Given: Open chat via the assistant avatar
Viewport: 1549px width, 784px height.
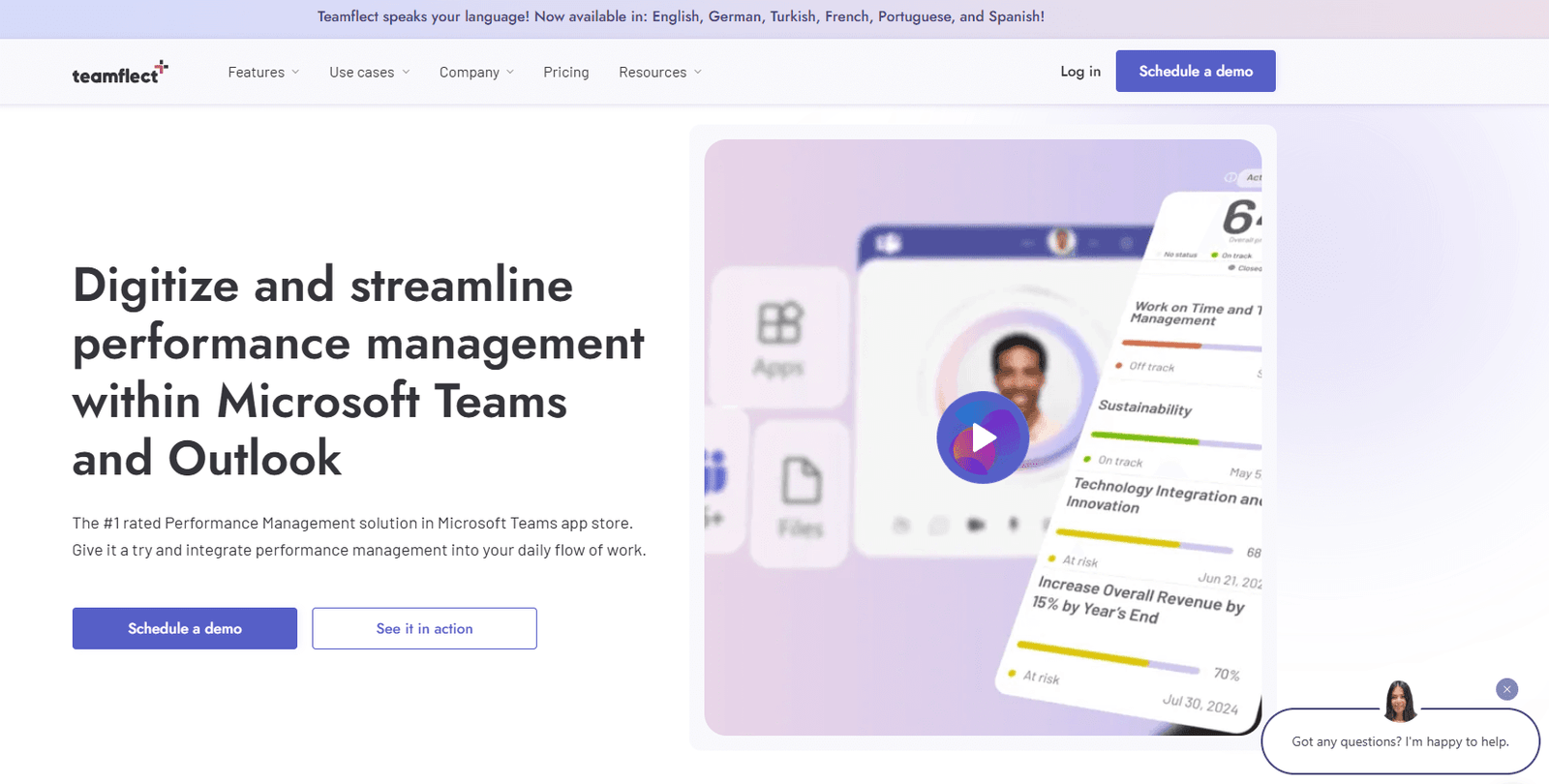Looking at the screenshot, I should [1400, 701].
